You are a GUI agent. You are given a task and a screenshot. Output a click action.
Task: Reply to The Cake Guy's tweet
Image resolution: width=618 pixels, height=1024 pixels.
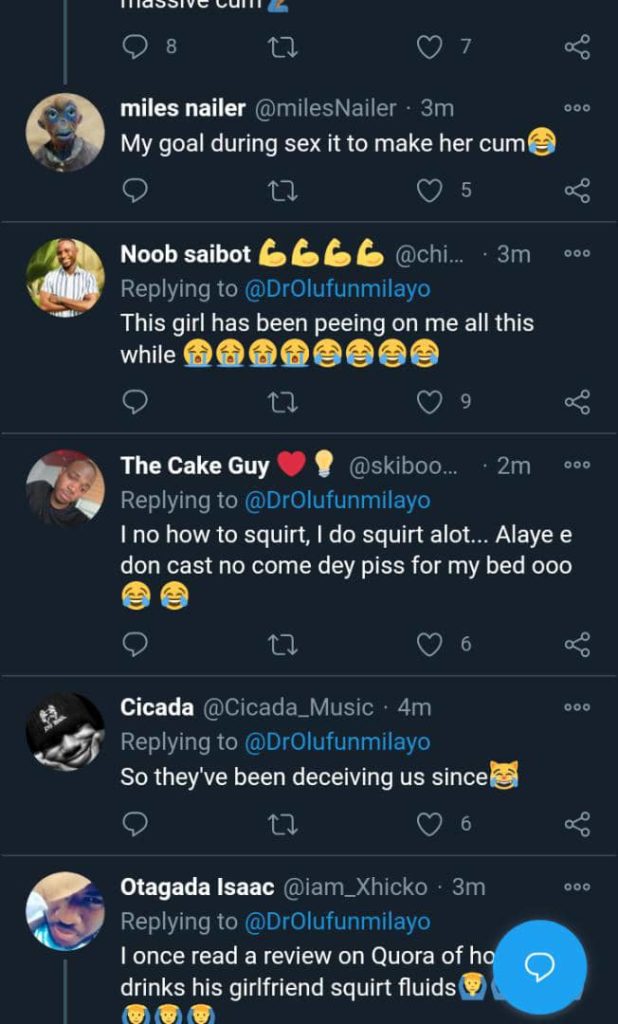[134, 645]
